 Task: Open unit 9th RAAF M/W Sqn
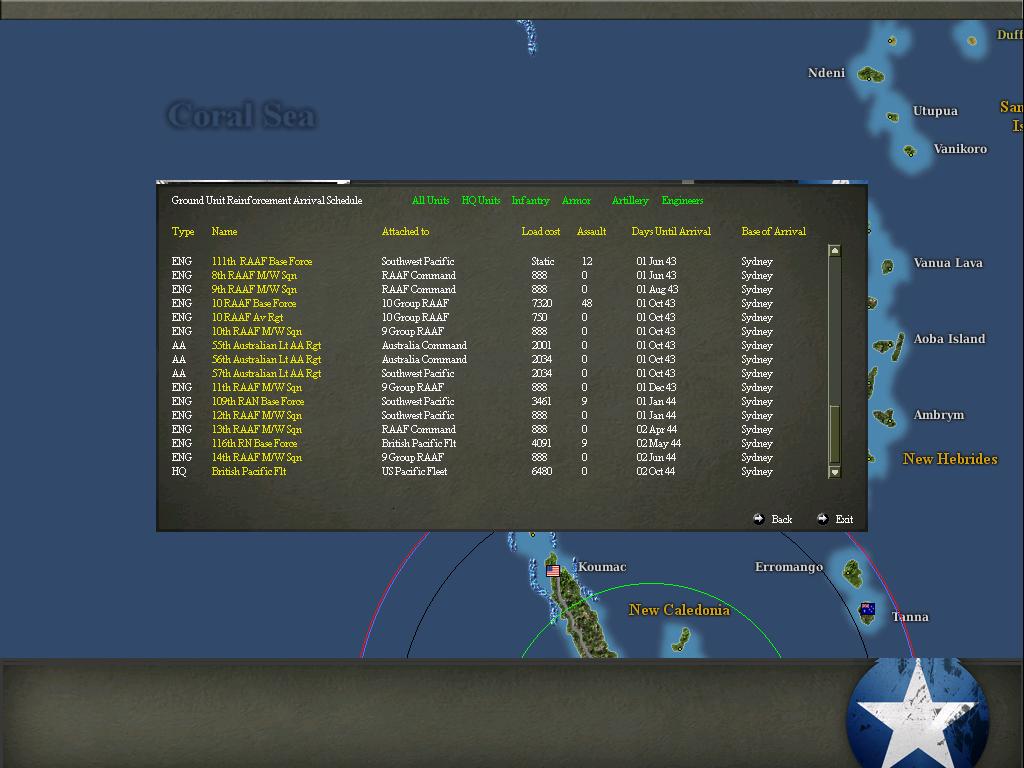tap(254, 289)
